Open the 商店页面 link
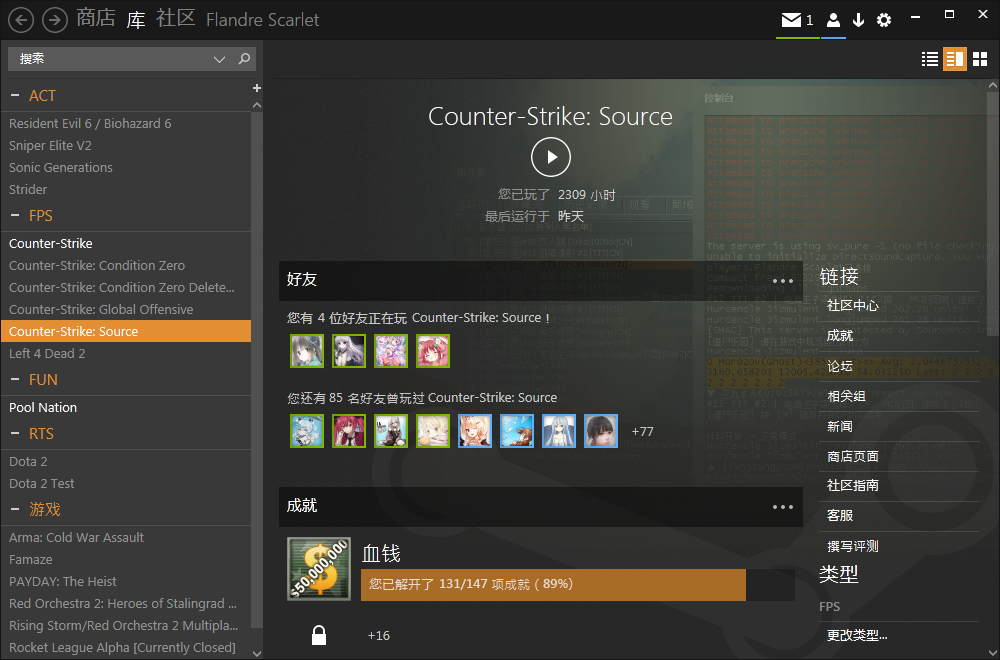 click(853, 456)
